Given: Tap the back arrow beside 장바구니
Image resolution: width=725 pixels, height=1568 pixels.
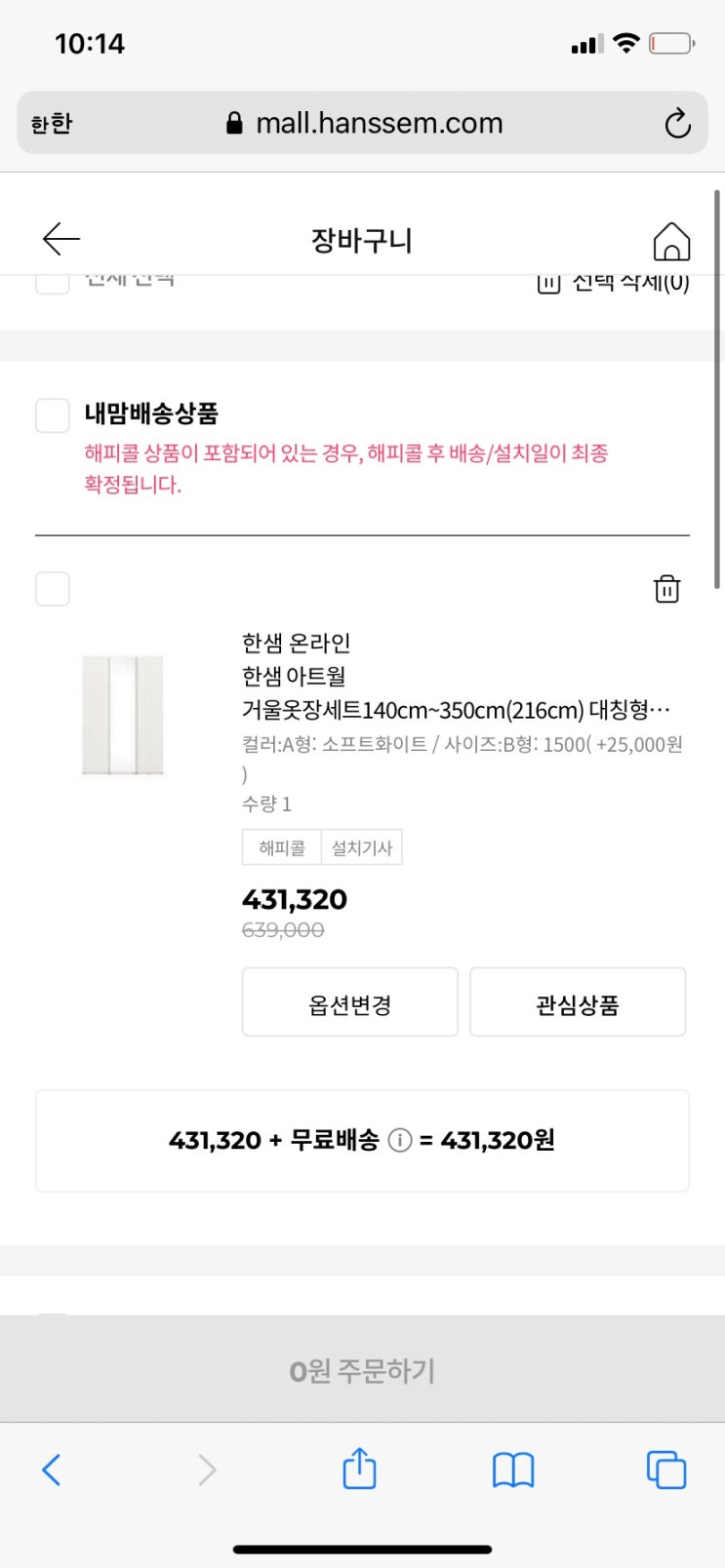Looking at the screenshot, I should coord(60,239).
